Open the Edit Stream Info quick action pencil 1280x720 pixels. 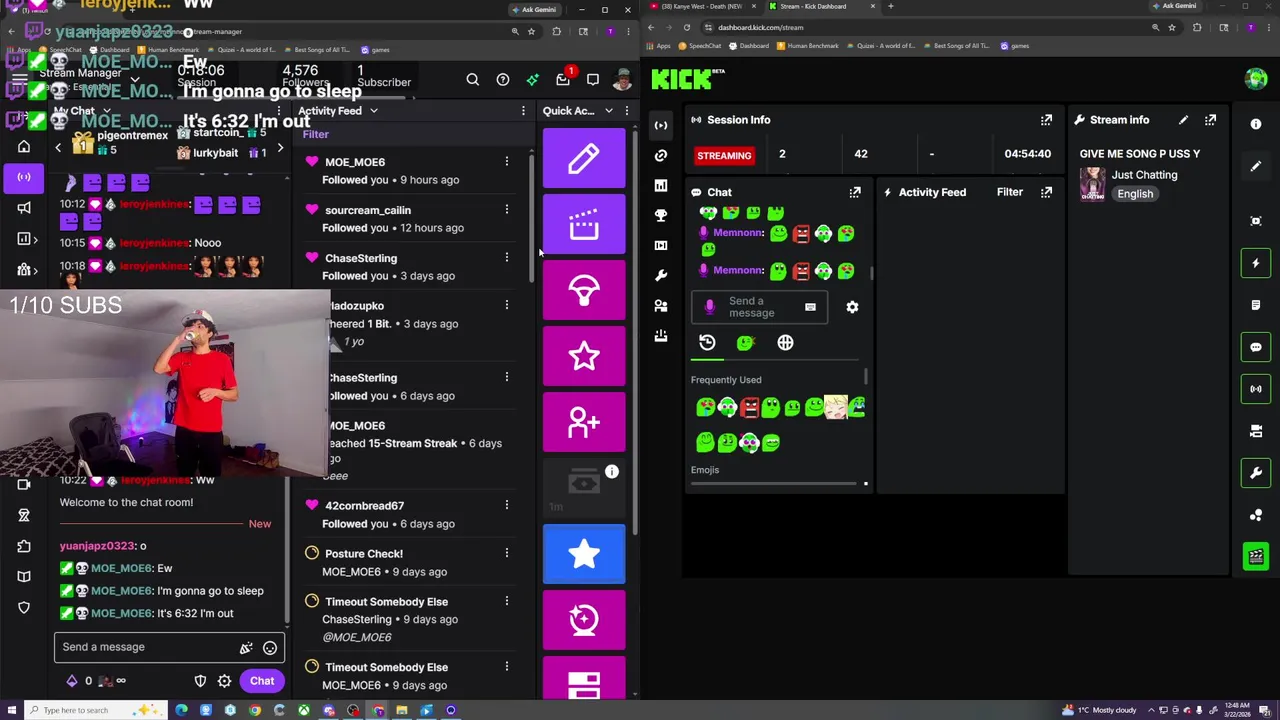[584, 159]
